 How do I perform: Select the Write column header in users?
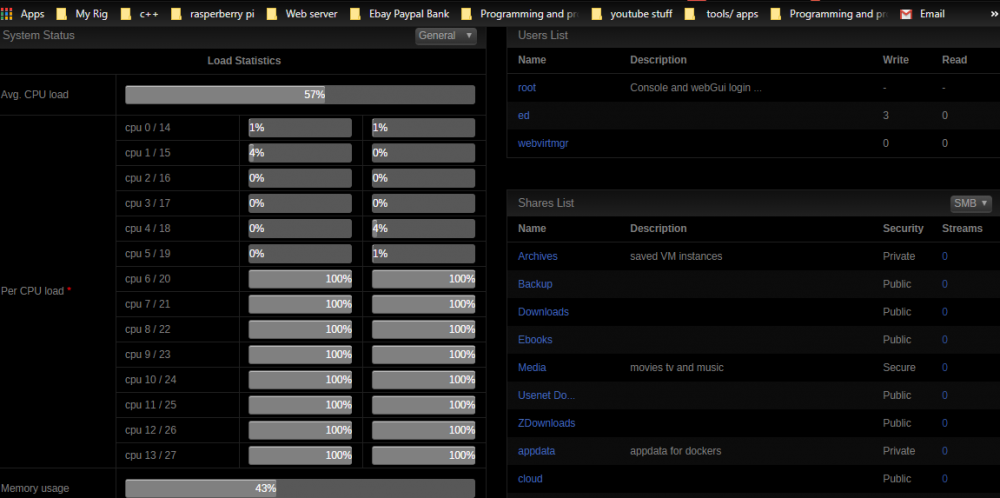pyautogui.click(x=895, y=60)
